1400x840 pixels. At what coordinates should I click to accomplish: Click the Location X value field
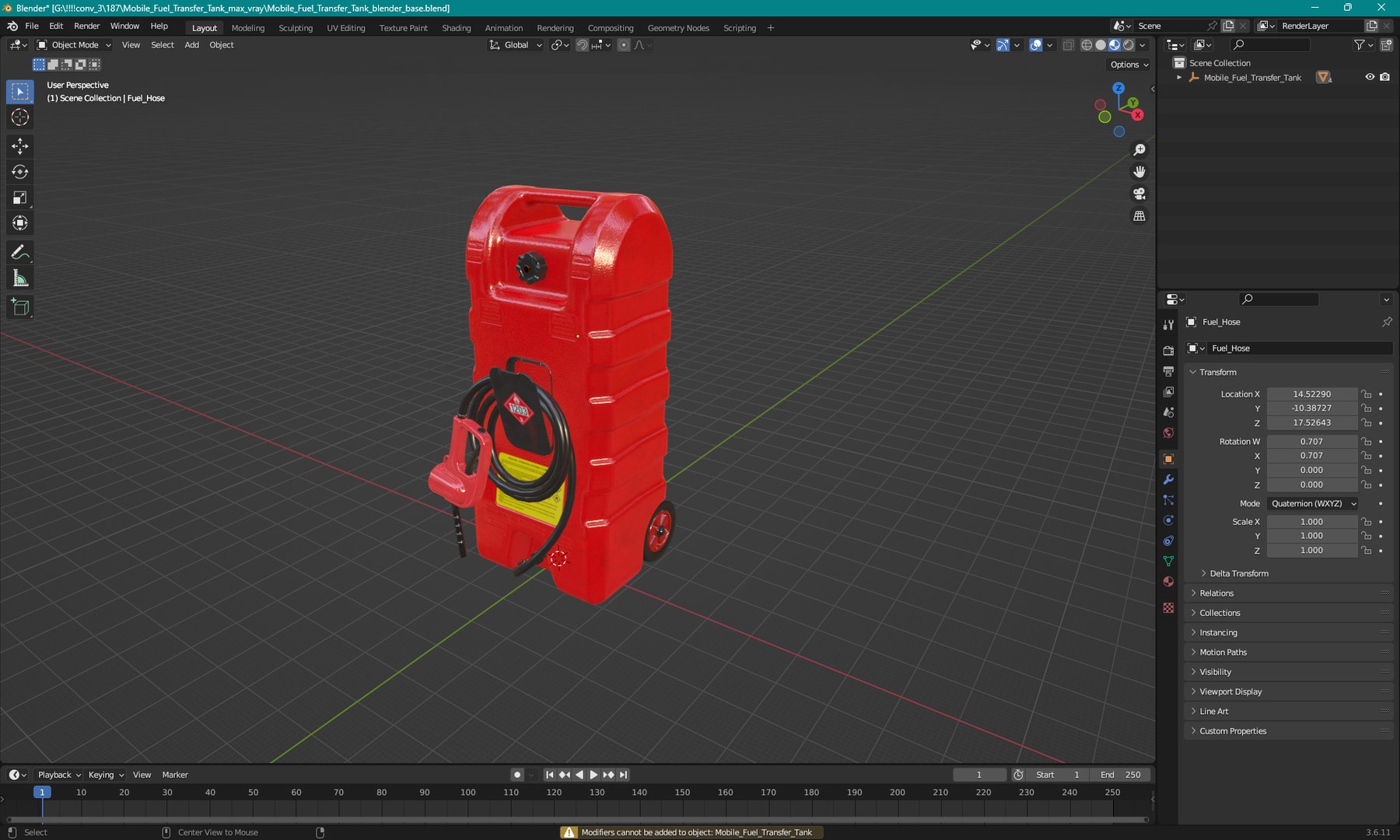click(x=1312, y=394)
